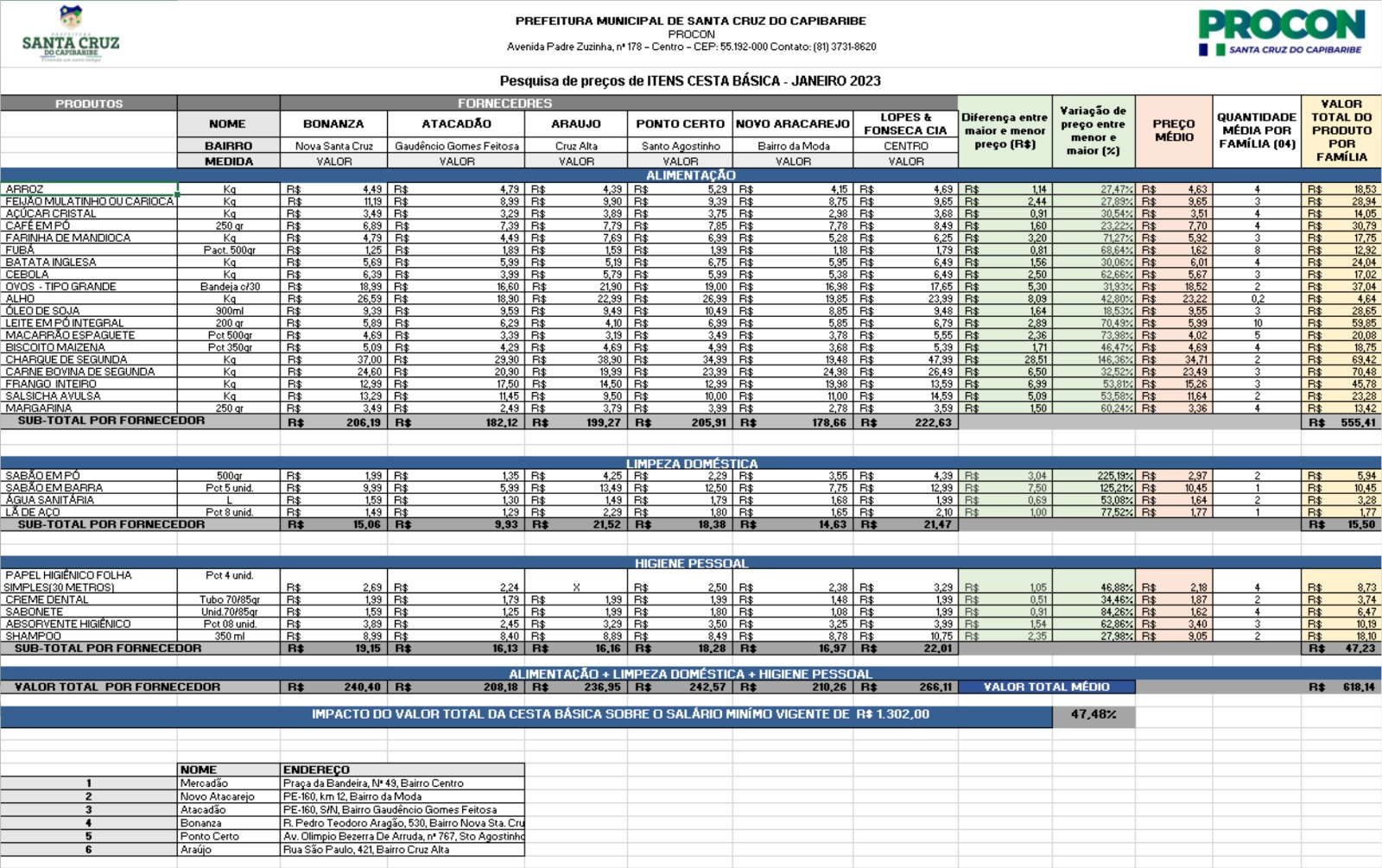Select the ÓLEO DE SOJA cell
This screenshot has width=1382, height=868.
point(89,311)
